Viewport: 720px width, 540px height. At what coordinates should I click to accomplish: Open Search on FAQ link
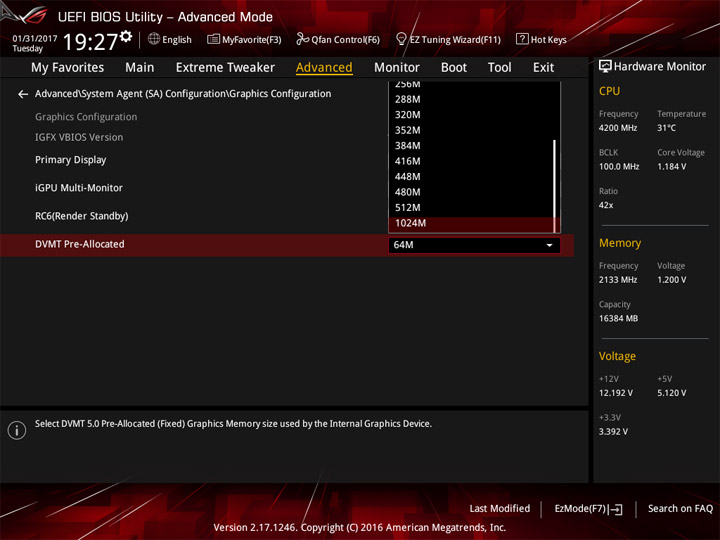pyautogui.click(x=680, y=509)
